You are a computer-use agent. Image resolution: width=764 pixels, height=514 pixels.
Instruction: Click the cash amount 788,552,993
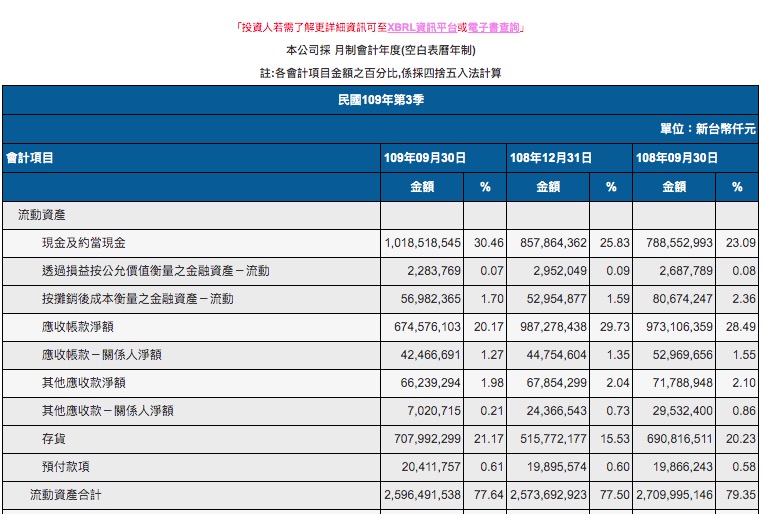[679, 243]
